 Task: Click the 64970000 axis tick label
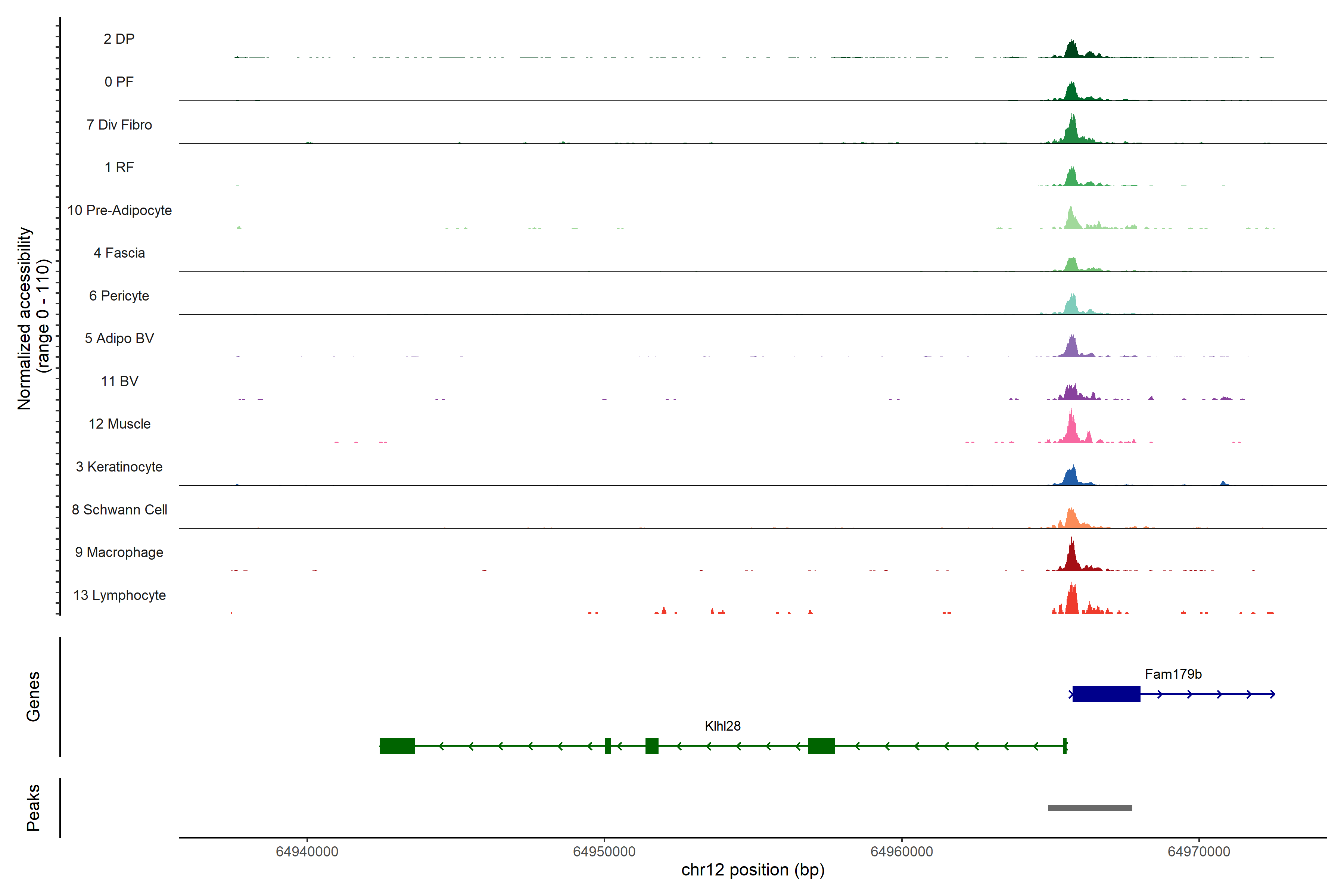[x=1198, y=852]
